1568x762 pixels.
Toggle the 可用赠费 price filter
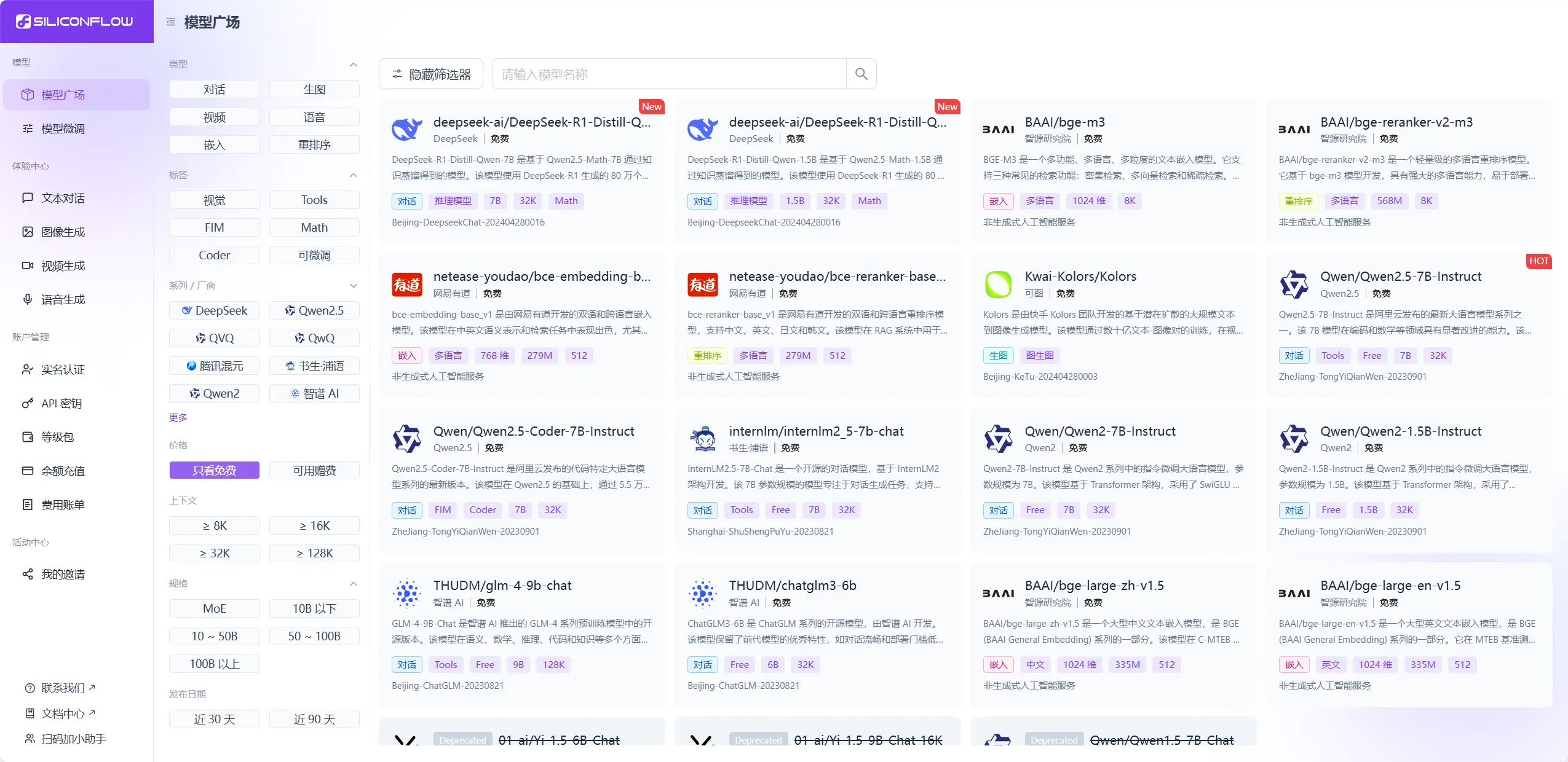click(x=314, y=470)
